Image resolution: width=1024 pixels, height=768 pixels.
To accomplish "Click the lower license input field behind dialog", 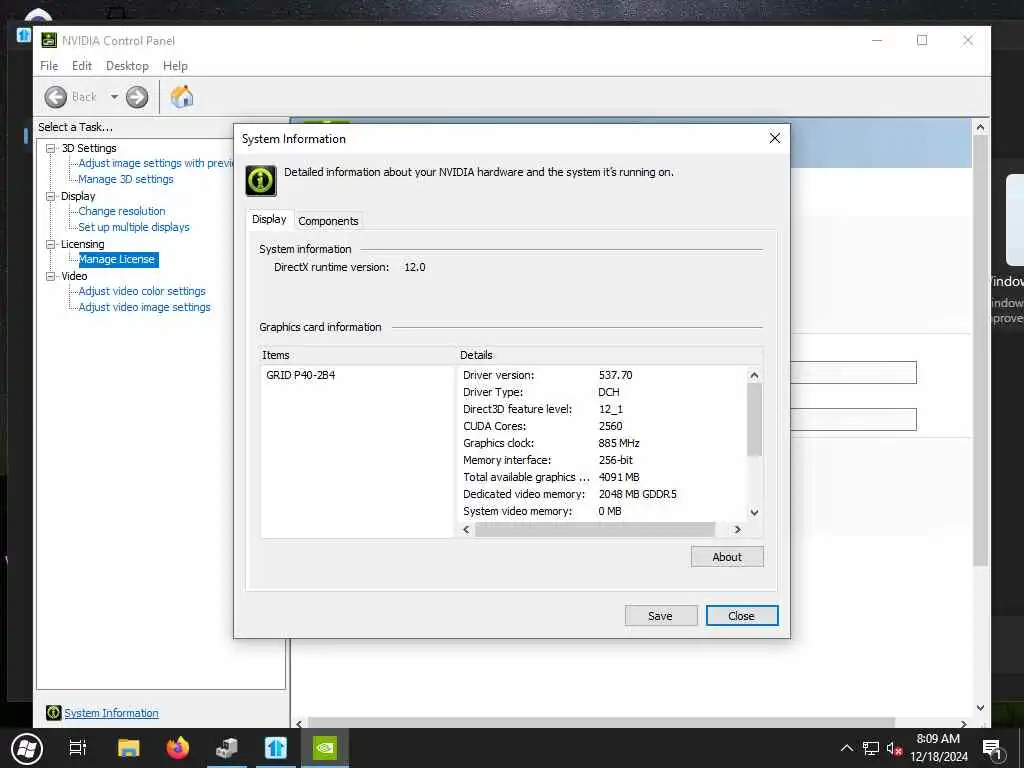I will pos(853,419).
